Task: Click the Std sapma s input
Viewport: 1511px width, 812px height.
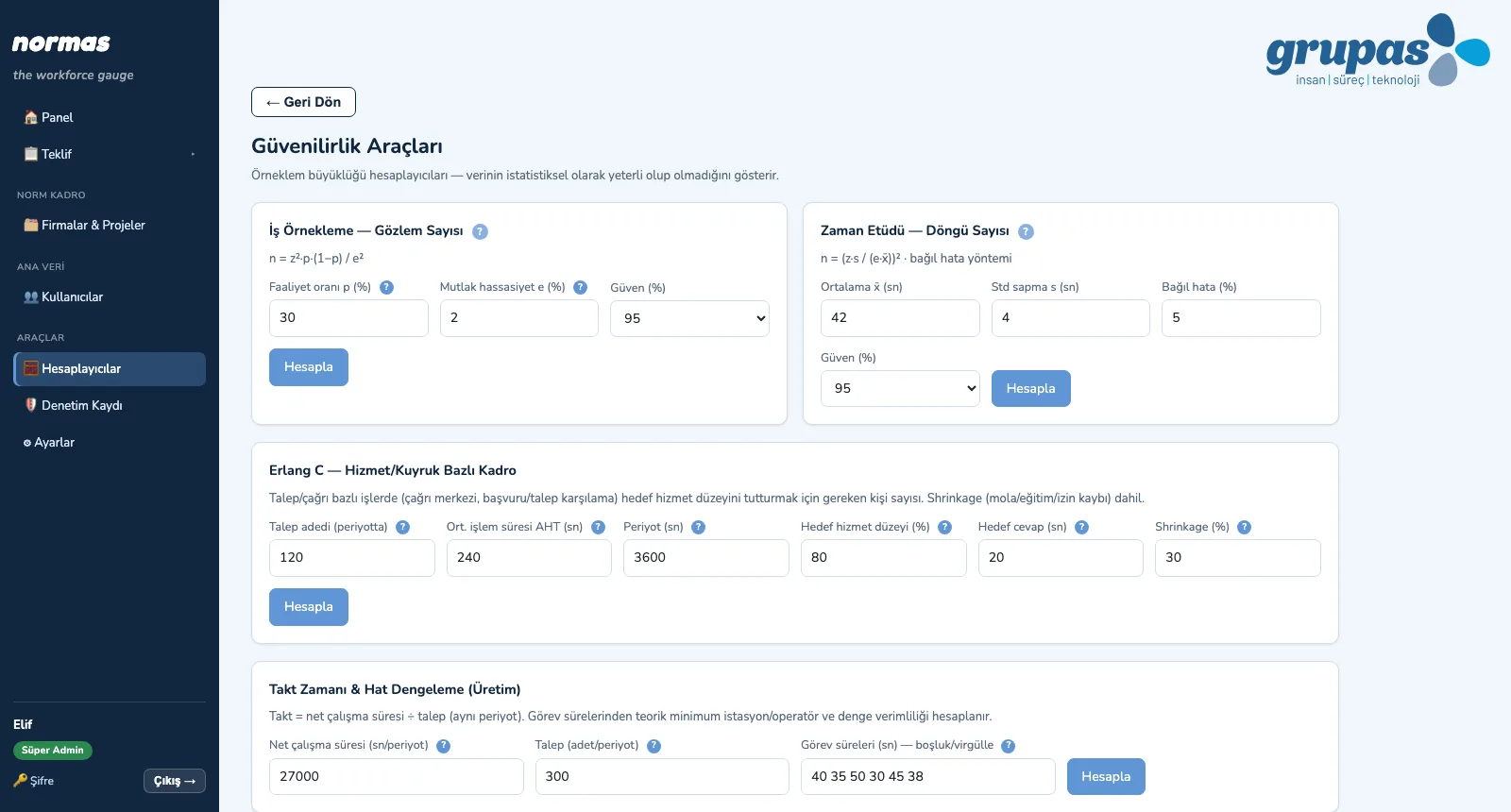Action: (x=1071, y=318)
